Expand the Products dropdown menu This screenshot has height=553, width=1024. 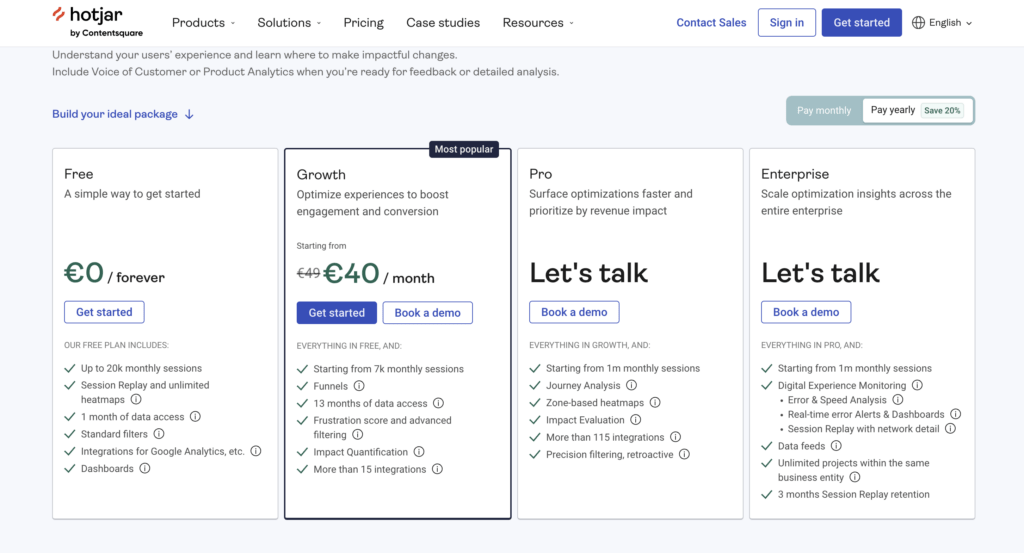click(203, 22)
